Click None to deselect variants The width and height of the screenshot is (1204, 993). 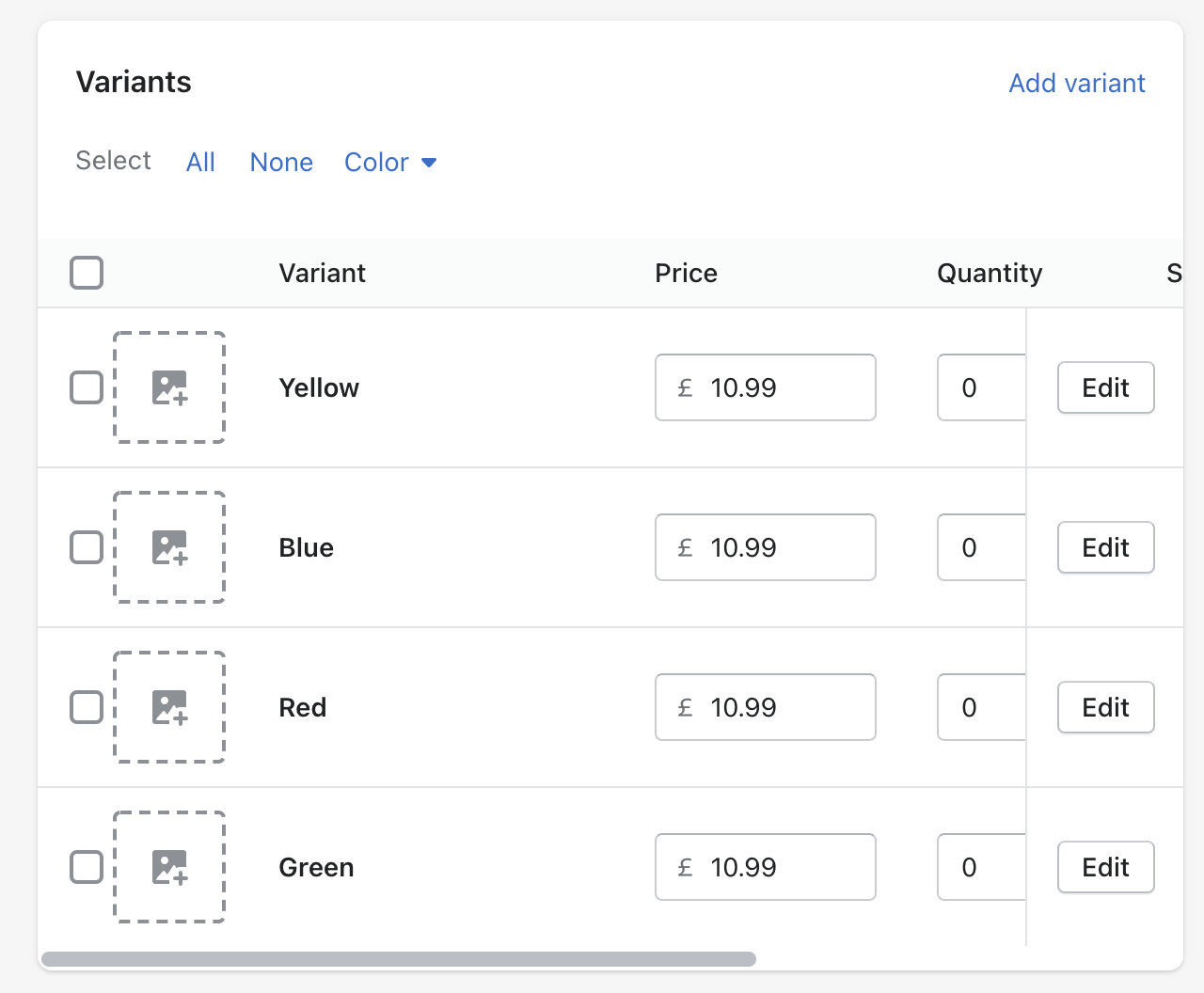[280, 162]
